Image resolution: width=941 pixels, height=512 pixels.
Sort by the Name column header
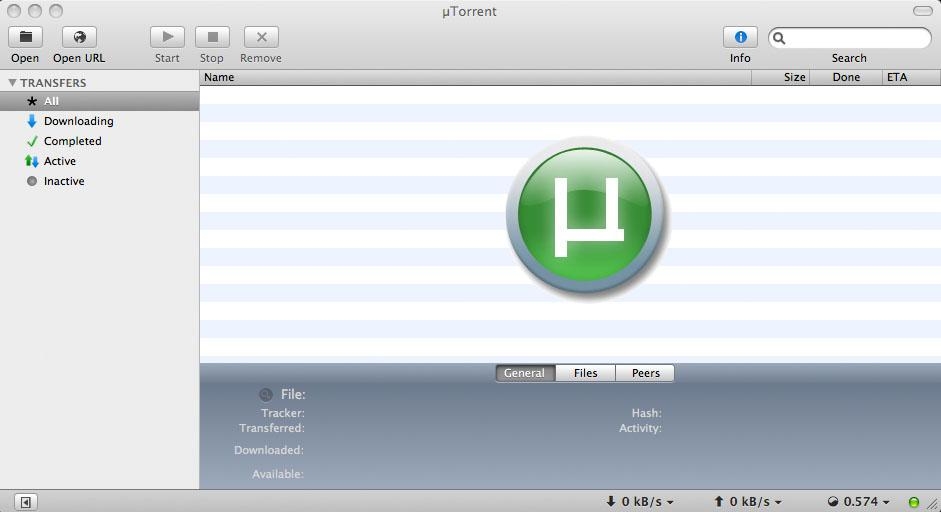click(x=475, y=77)
